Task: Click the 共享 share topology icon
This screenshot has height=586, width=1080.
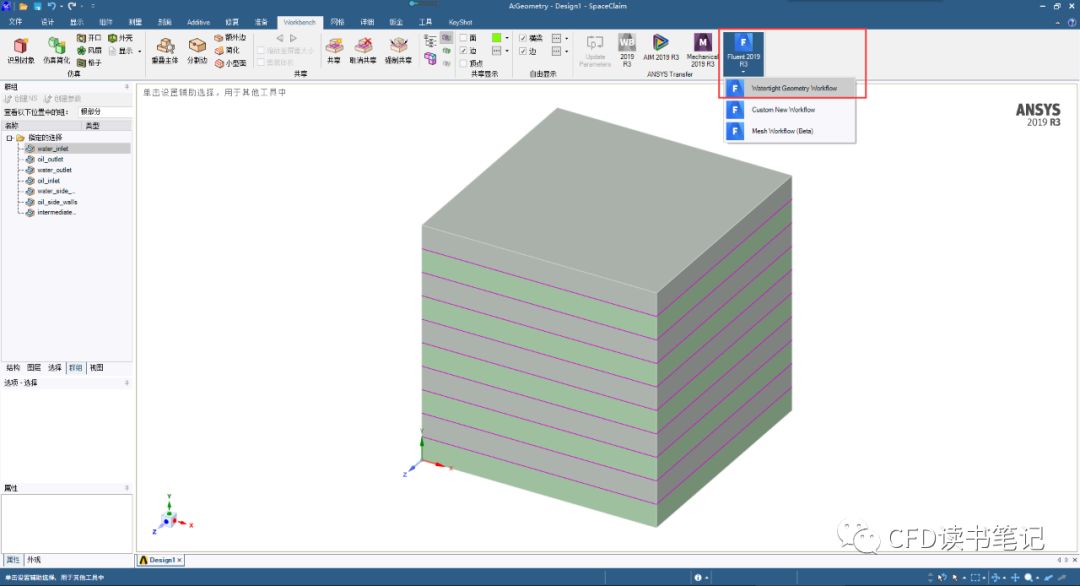Action: (334, 46)
